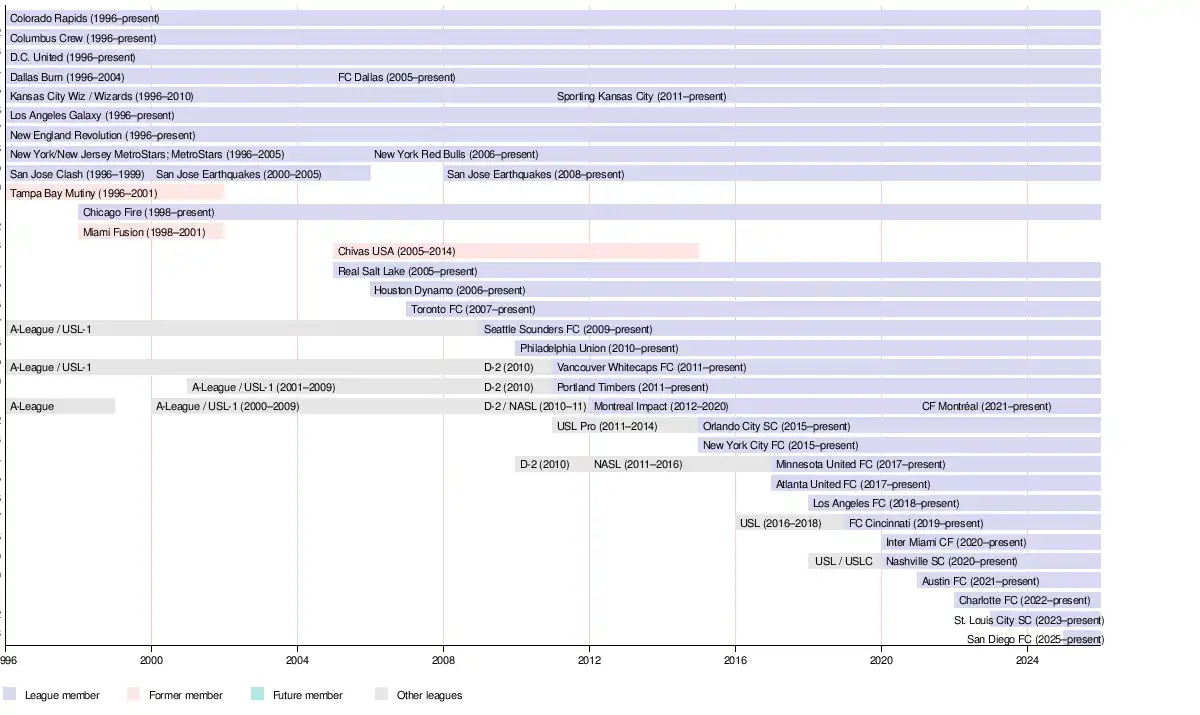This screenshot has height=715, width=1200.
Task: Click FC Dallas (2005–present) label
Action: click(x=396, y=77)
